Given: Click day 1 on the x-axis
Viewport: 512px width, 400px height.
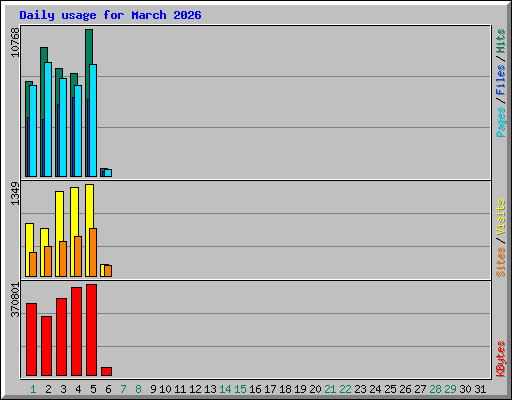Looking at the screenshot, I should (33, 389).
